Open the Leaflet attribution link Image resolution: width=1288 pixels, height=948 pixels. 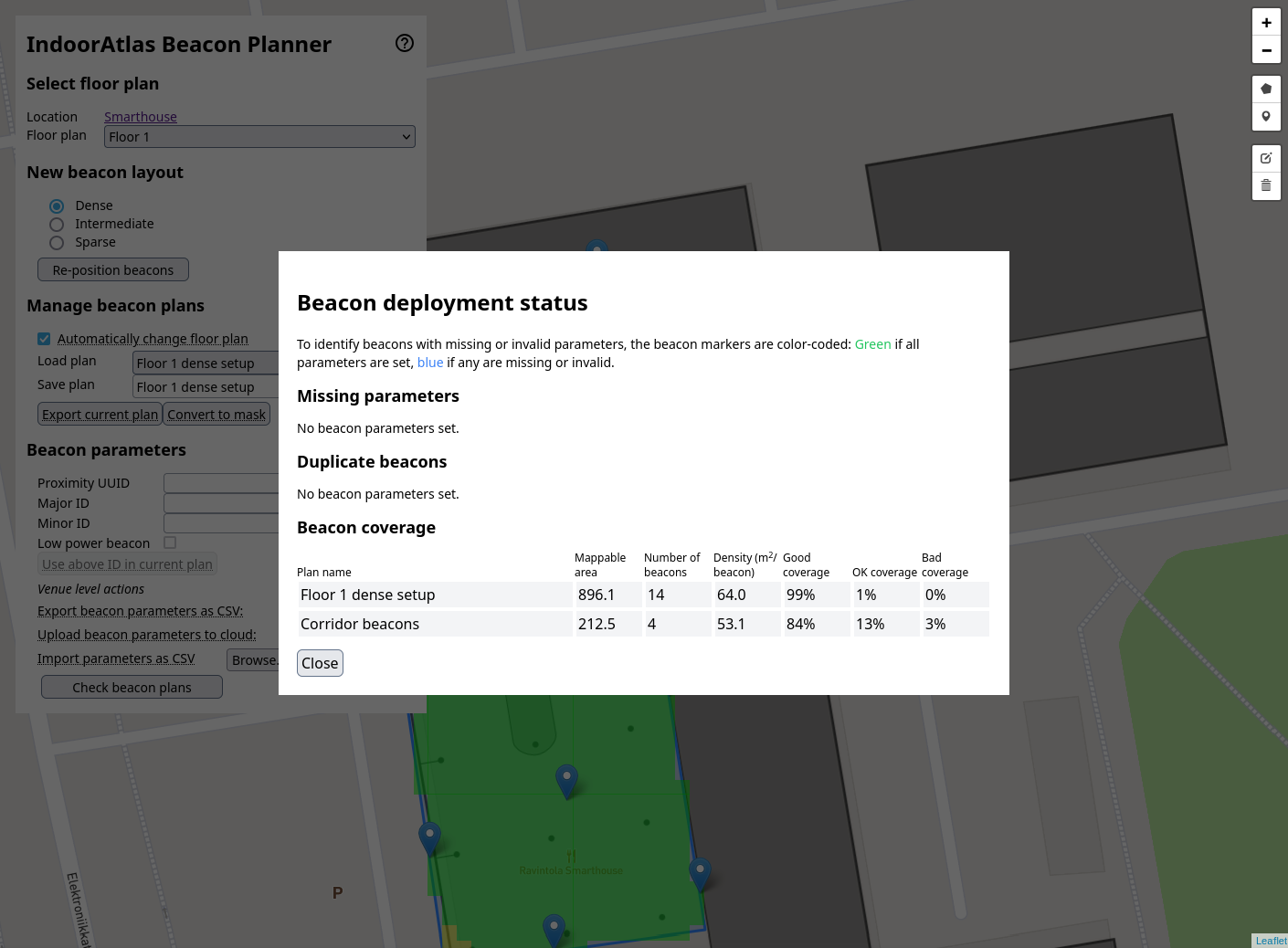(1271, 941)
